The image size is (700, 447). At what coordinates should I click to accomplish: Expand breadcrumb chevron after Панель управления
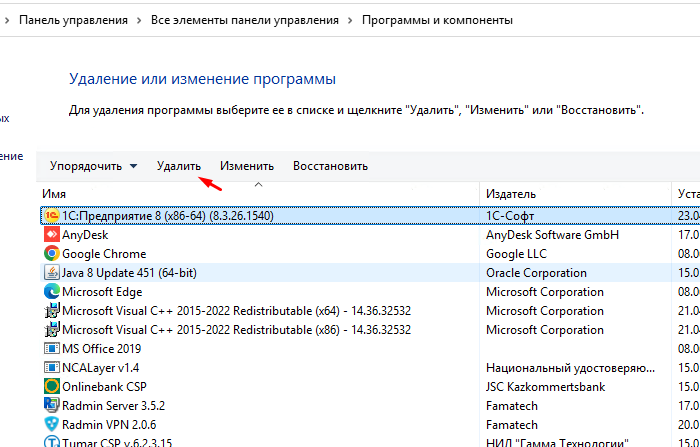139,21
